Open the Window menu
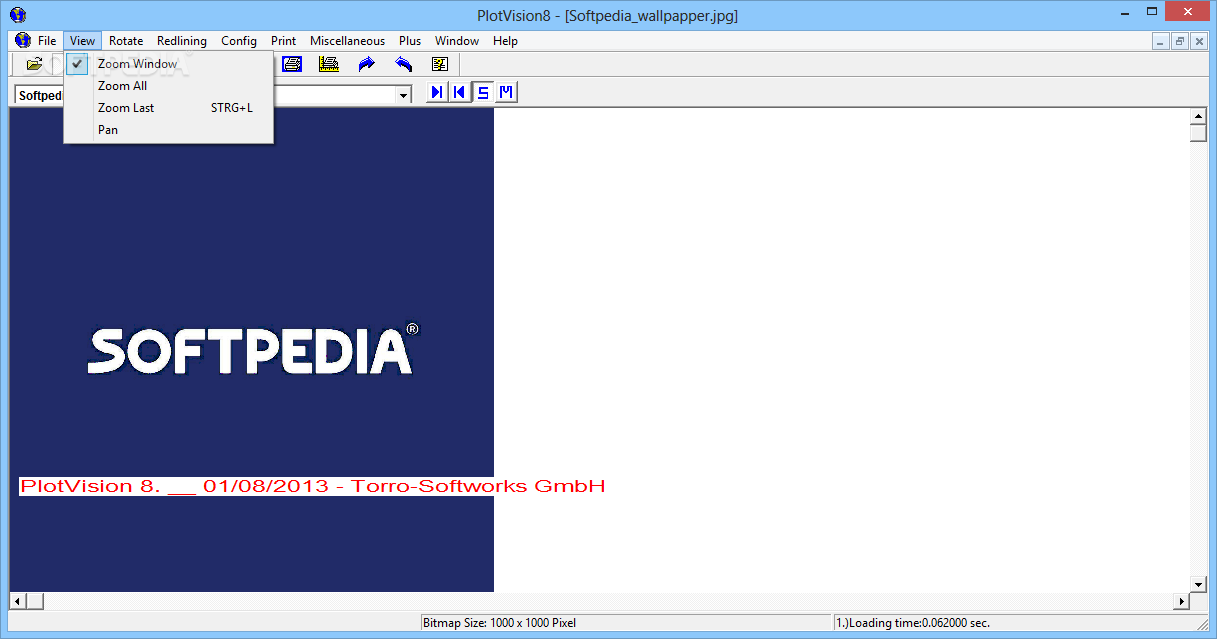This screenshot has height=639, width=1217. (457, 41)
